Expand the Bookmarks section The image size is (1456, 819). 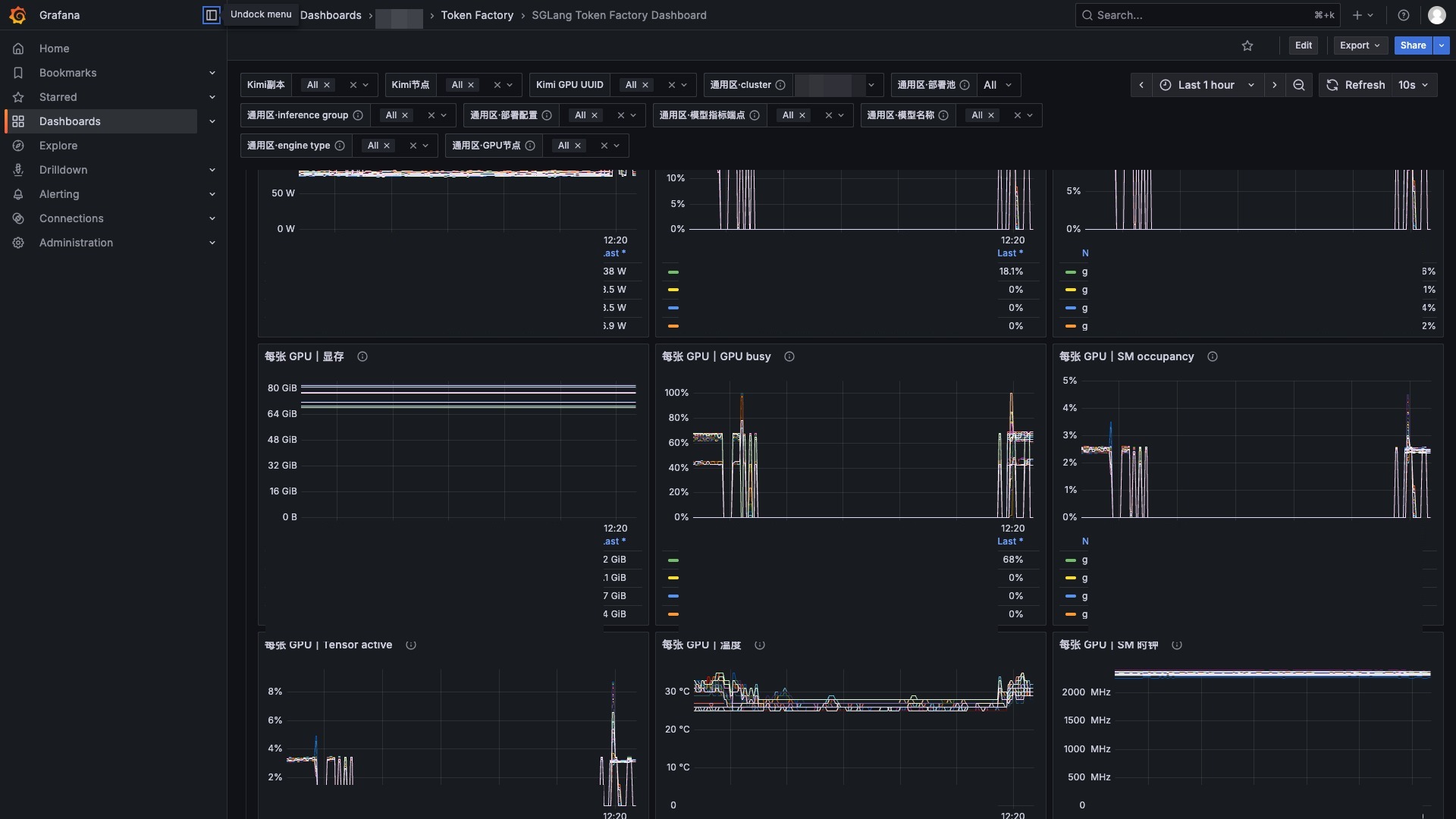click(x=212, y=73)
